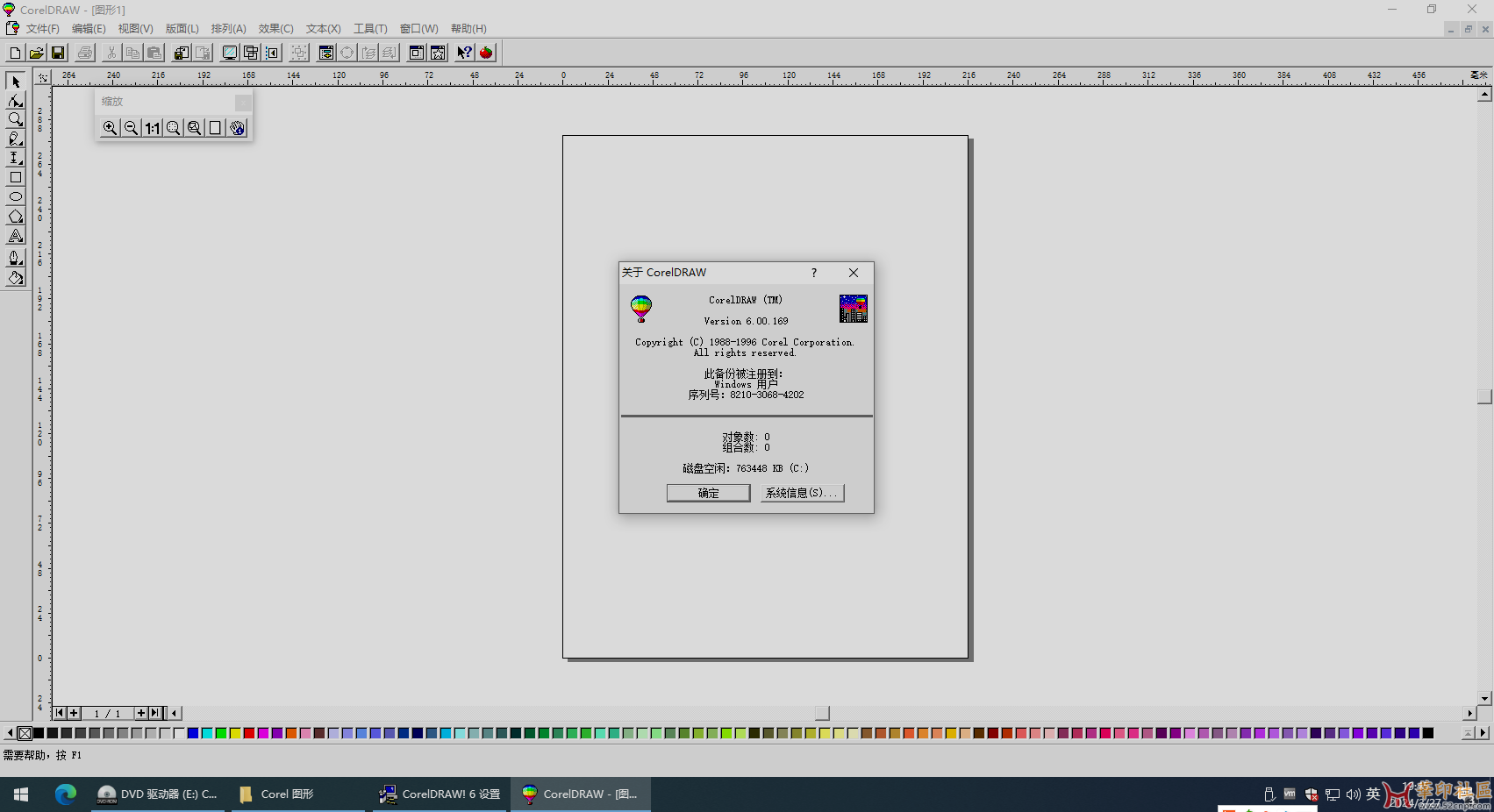Click the full-screen preview monitor icon
Viewport: 1494px width, 812px height.
pos(229,53)
